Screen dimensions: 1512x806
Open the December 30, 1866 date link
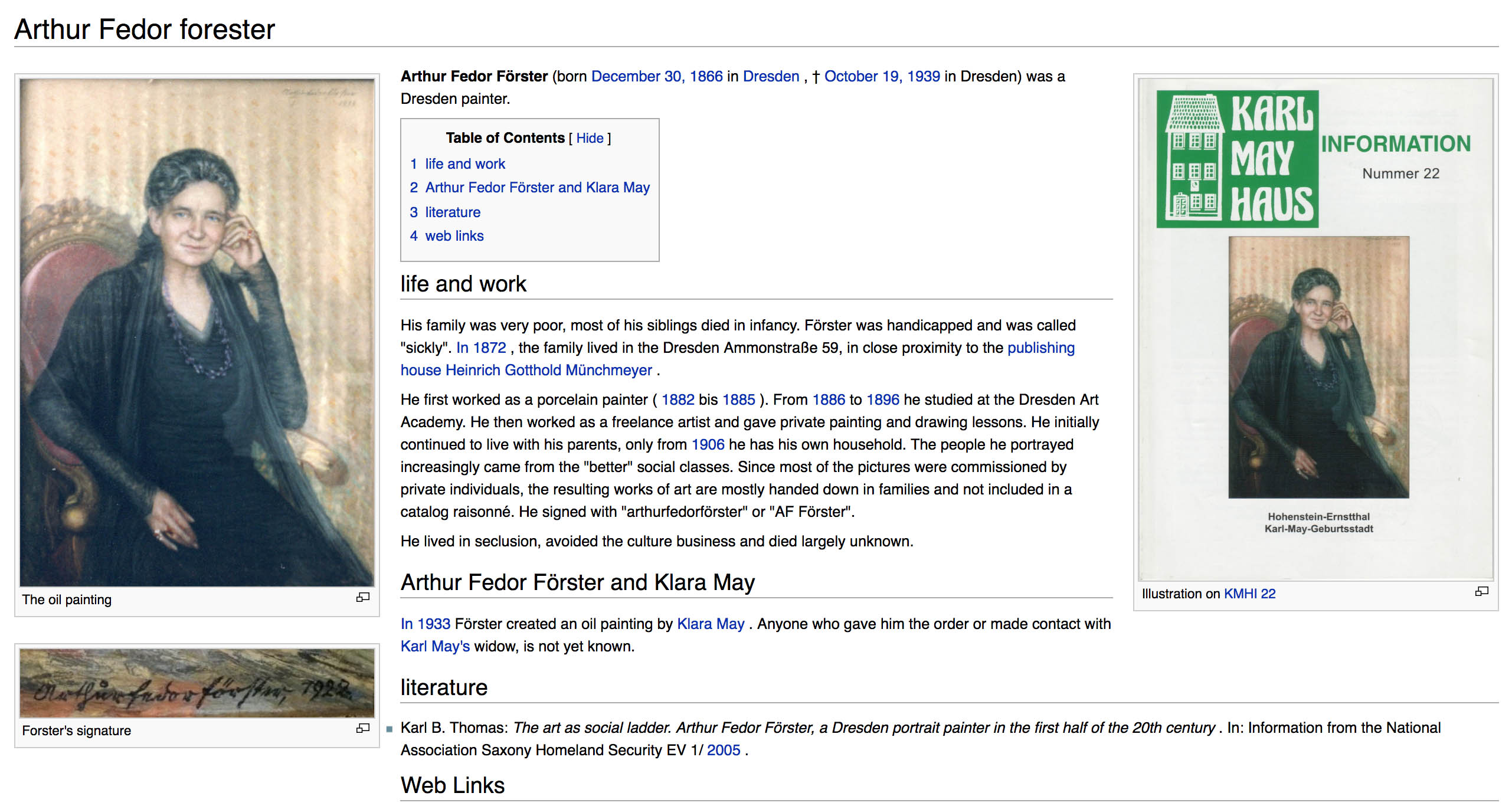coord(656,77)
